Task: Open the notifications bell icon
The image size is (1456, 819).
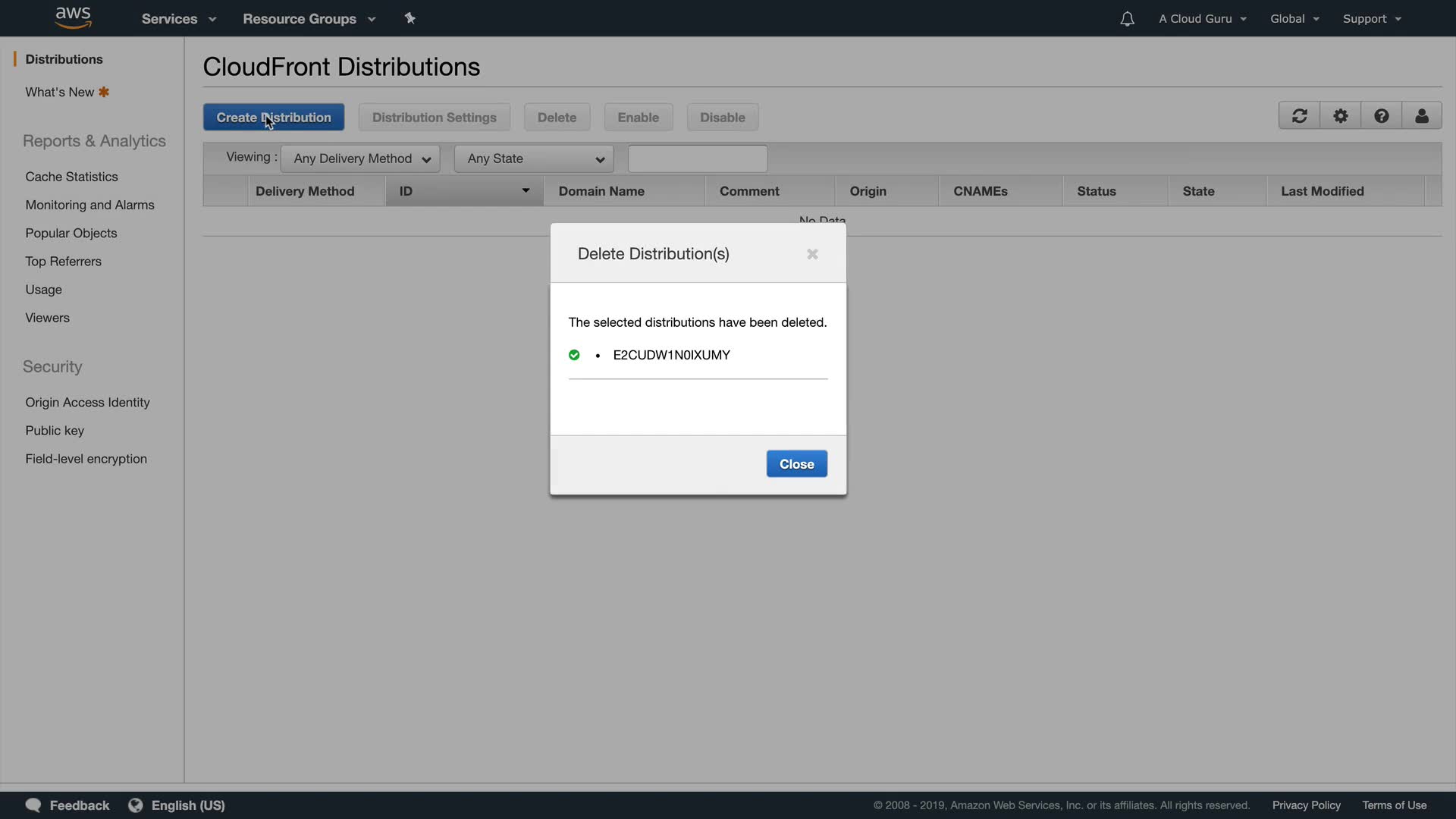Action: [x=1127, y=19]
